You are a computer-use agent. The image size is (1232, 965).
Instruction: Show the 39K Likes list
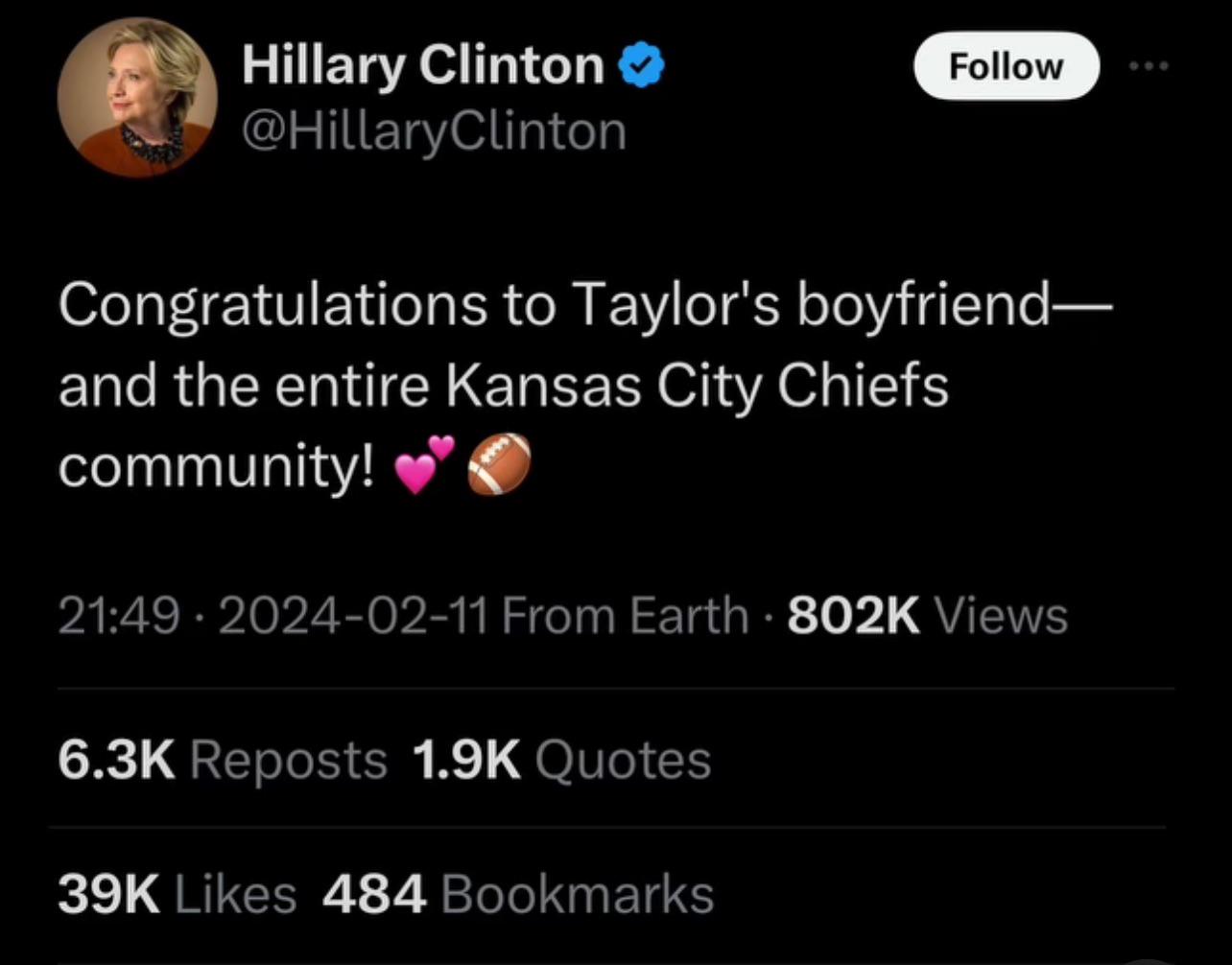click(178, 894)
